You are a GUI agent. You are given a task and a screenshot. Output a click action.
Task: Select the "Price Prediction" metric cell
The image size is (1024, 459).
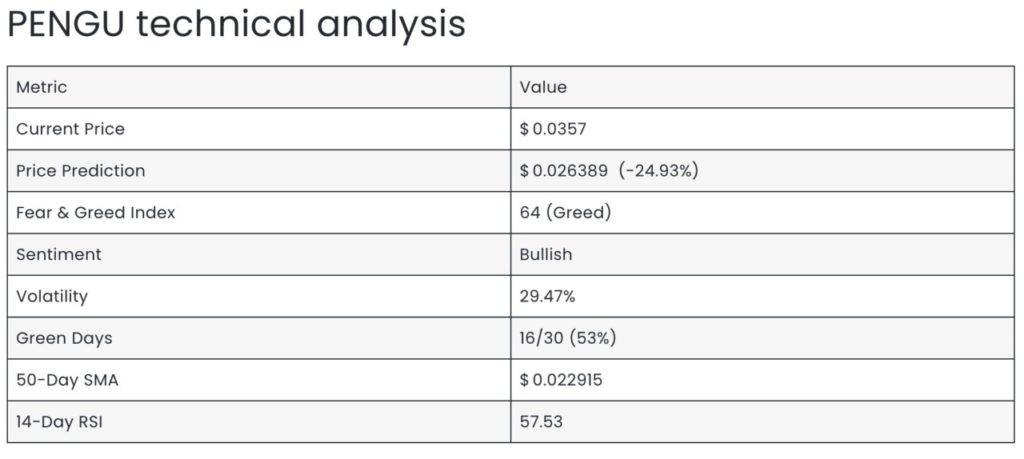tap(80, 171)
